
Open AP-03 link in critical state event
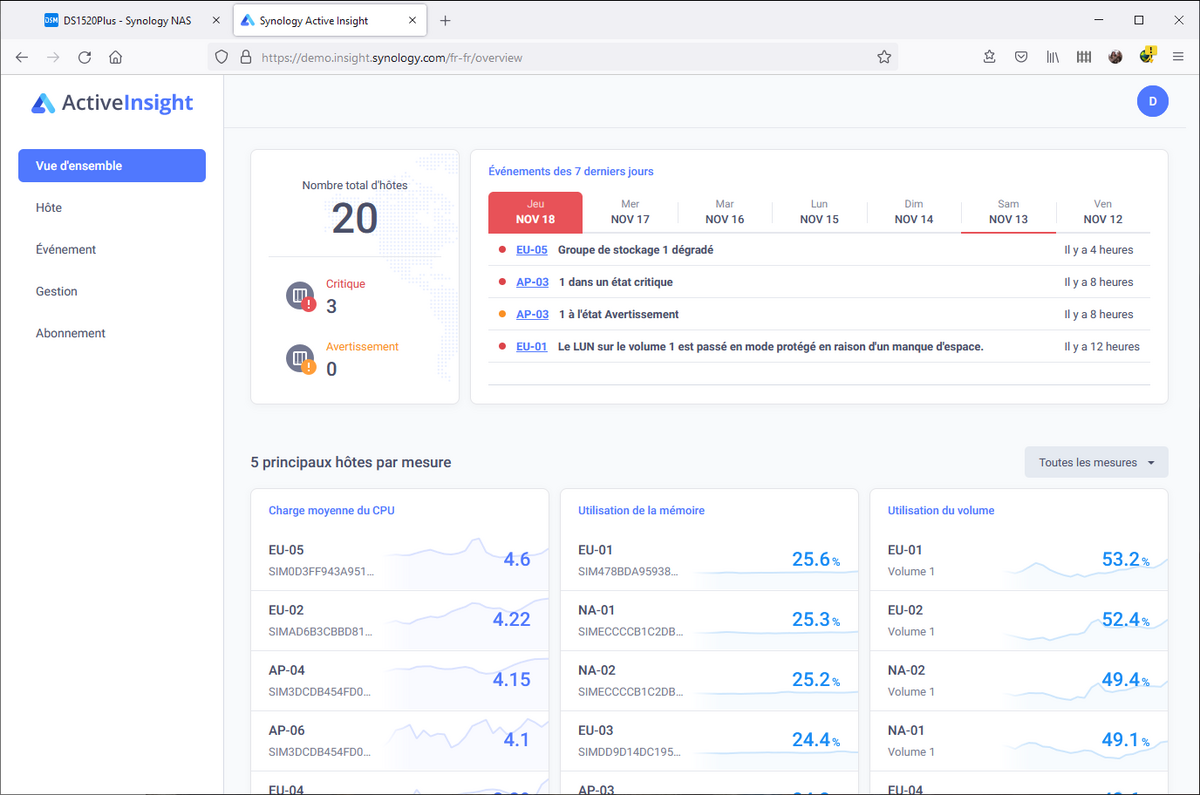click(x=532, y=282)
